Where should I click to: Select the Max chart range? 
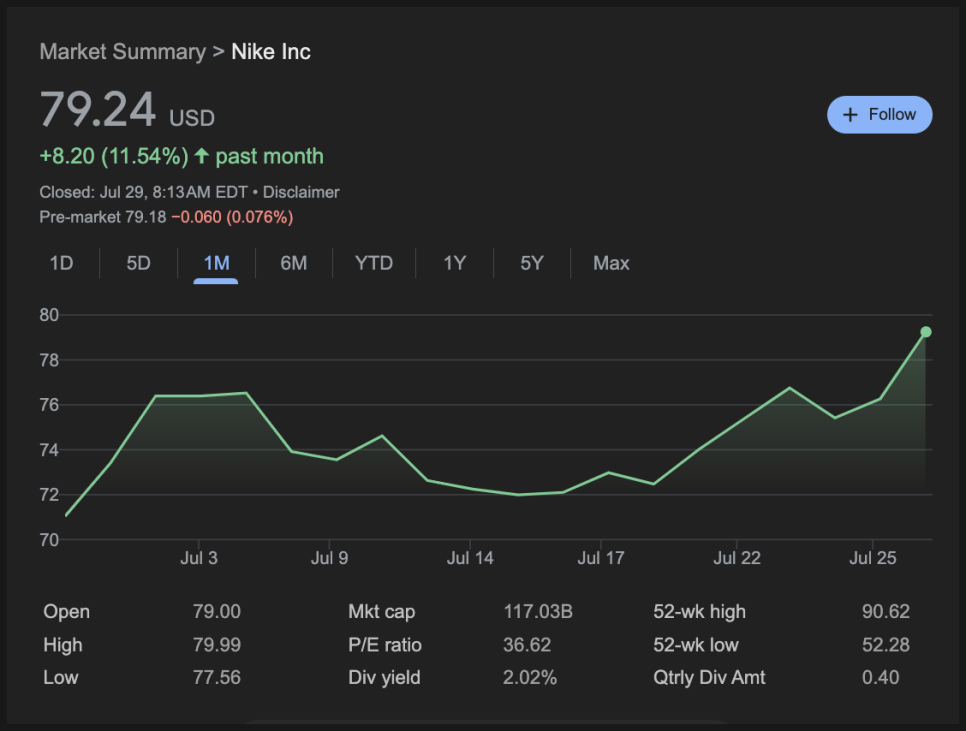(611, 264)
